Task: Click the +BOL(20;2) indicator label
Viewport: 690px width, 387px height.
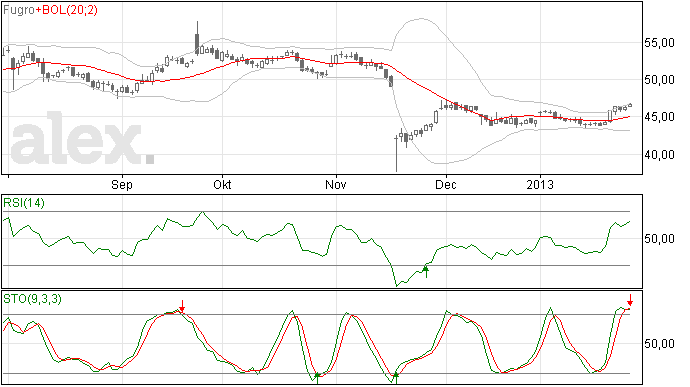Action: pyautogui.click(x=66, y=10)
